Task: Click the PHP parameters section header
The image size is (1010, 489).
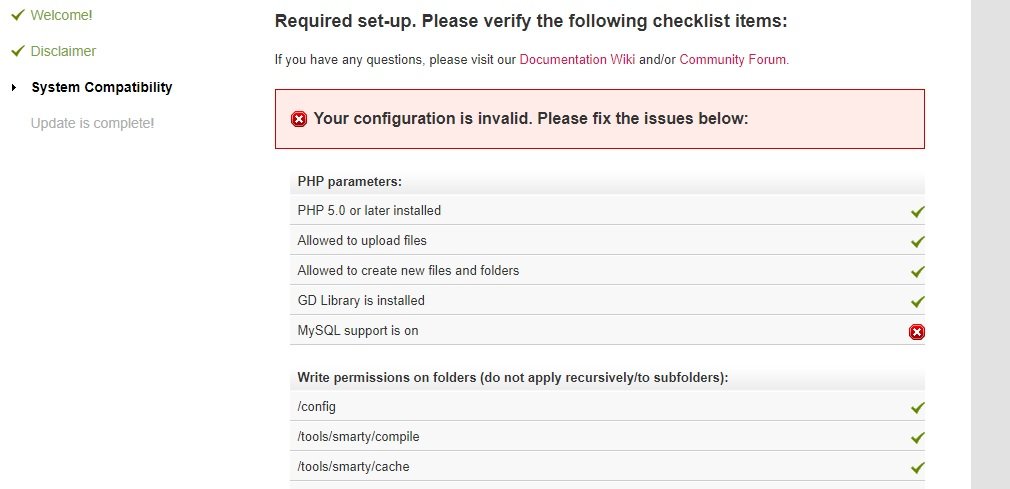Action: tap(350, 181)
